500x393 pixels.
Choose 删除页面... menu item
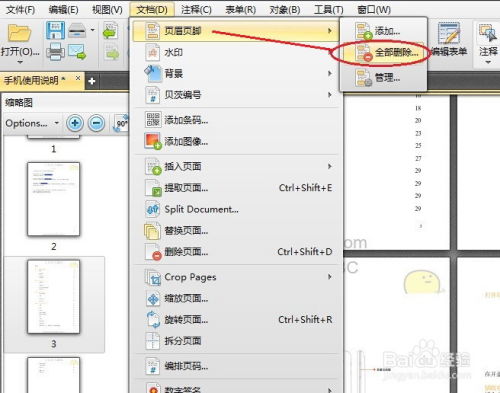[237, 252]
